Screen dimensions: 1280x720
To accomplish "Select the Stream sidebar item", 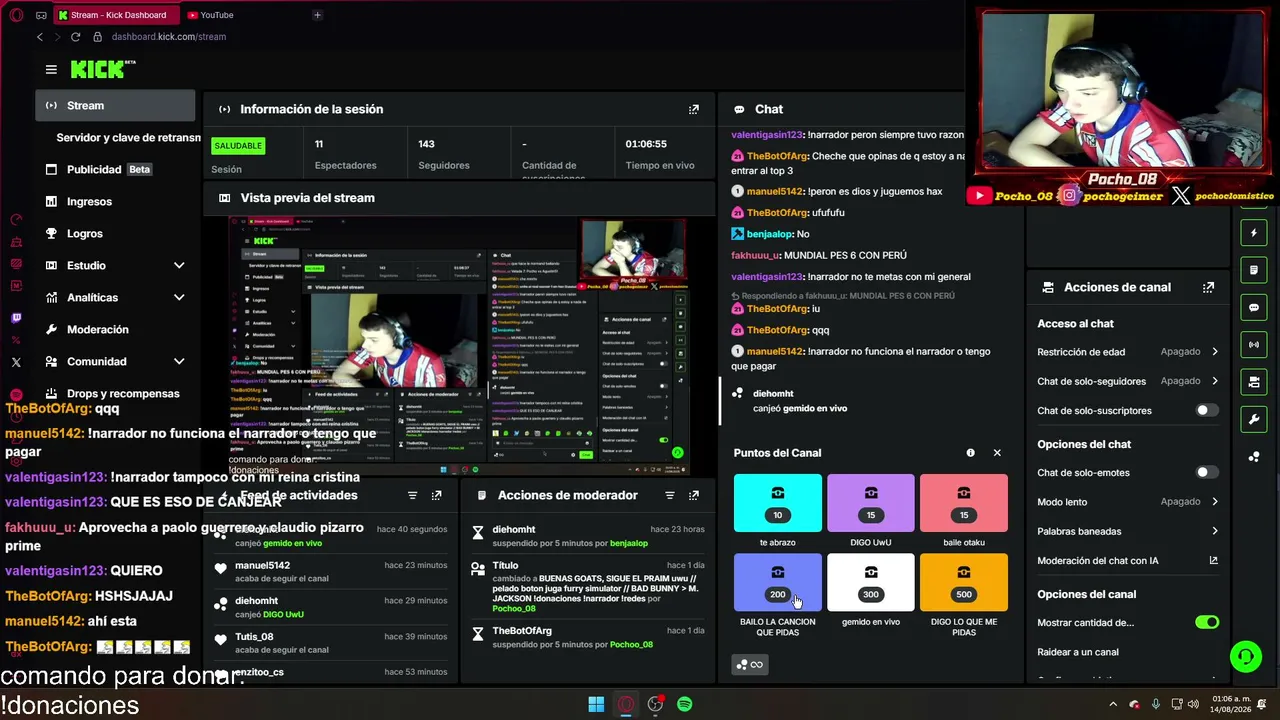I will click(115, 105).
